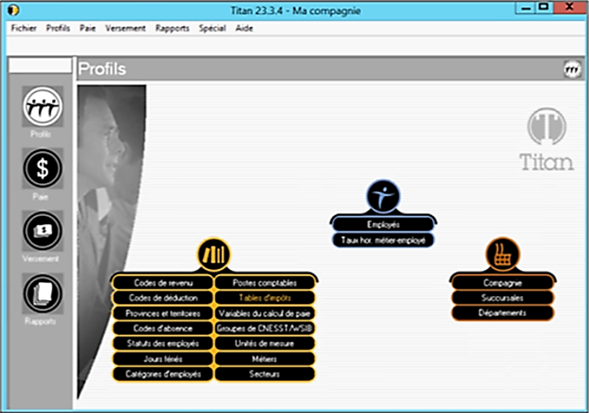Open Codes de revenu

pyautogui.click(x=163, y=283)
